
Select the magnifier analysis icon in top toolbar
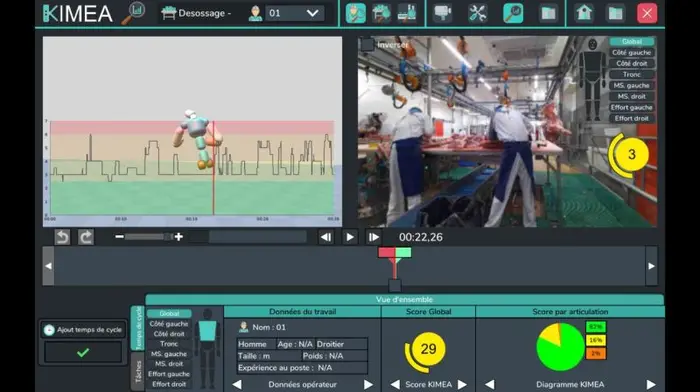(513, 13)
